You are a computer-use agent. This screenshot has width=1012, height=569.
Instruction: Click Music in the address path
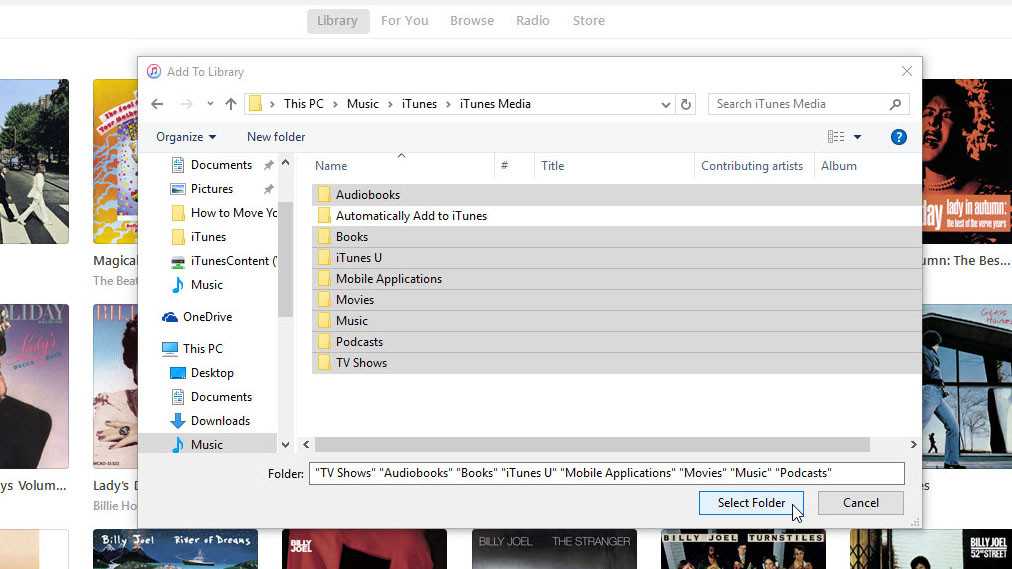[x=363, y=104]
